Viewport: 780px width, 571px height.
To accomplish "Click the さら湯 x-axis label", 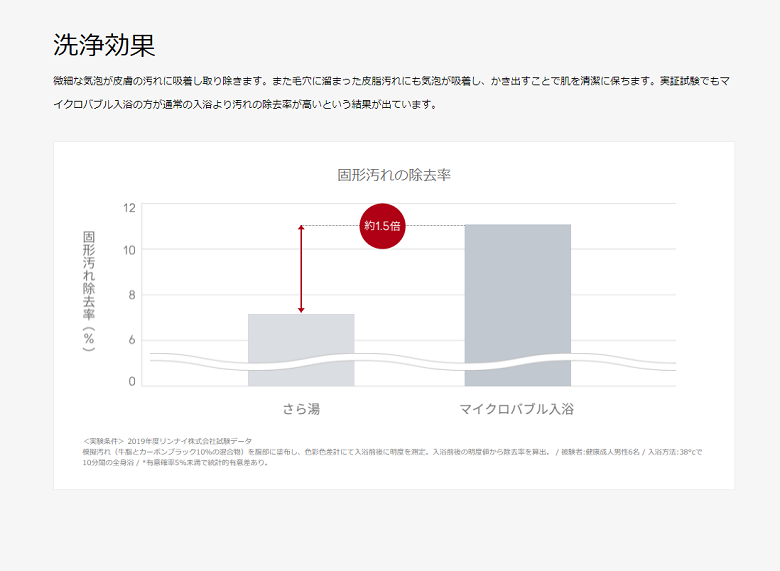I will (301, 409).
